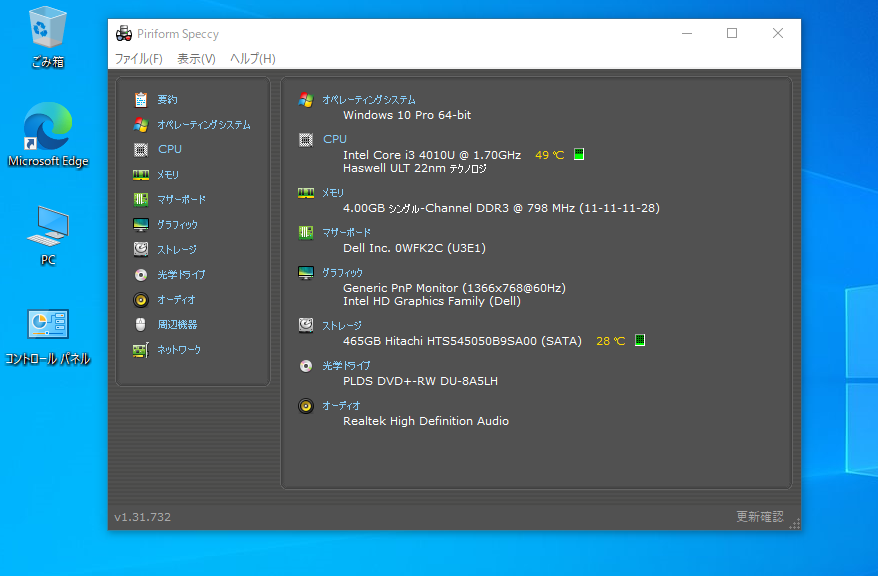
Task: Click the Realtek High Definition Audio text
Action: (x=426, y=421)
